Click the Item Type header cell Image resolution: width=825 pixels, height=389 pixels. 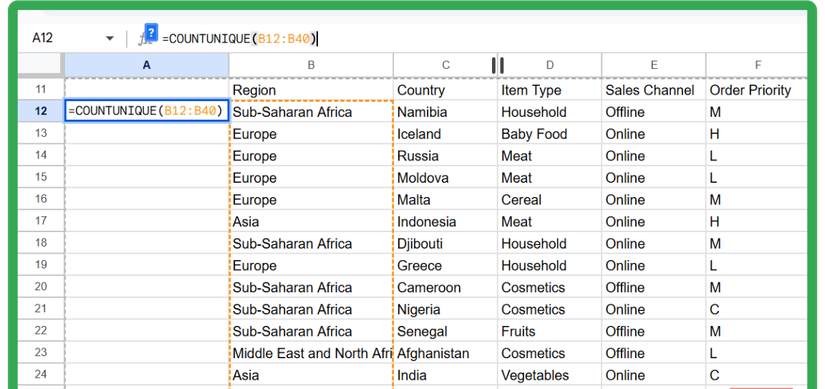coord(550,90)
